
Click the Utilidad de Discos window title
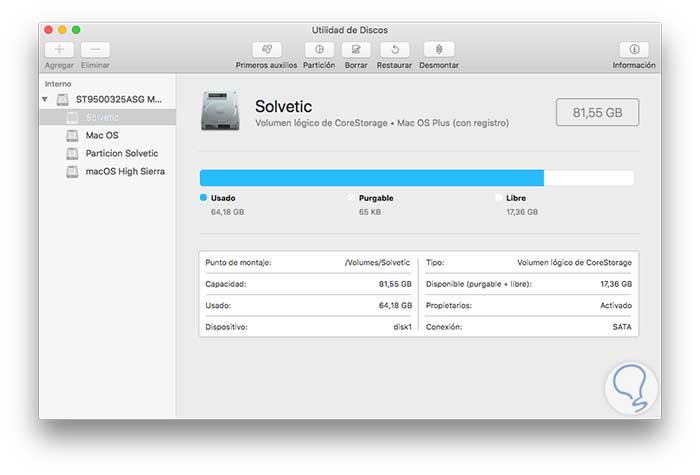[x=350, y=30]
